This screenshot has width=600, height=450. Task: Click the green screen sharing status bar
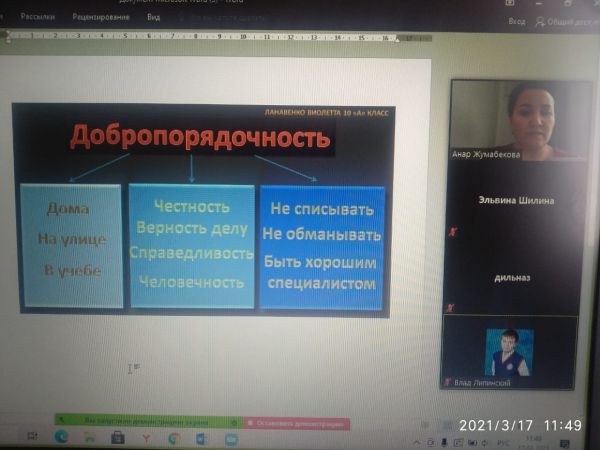pyautogui.click(x=148, y=424)
